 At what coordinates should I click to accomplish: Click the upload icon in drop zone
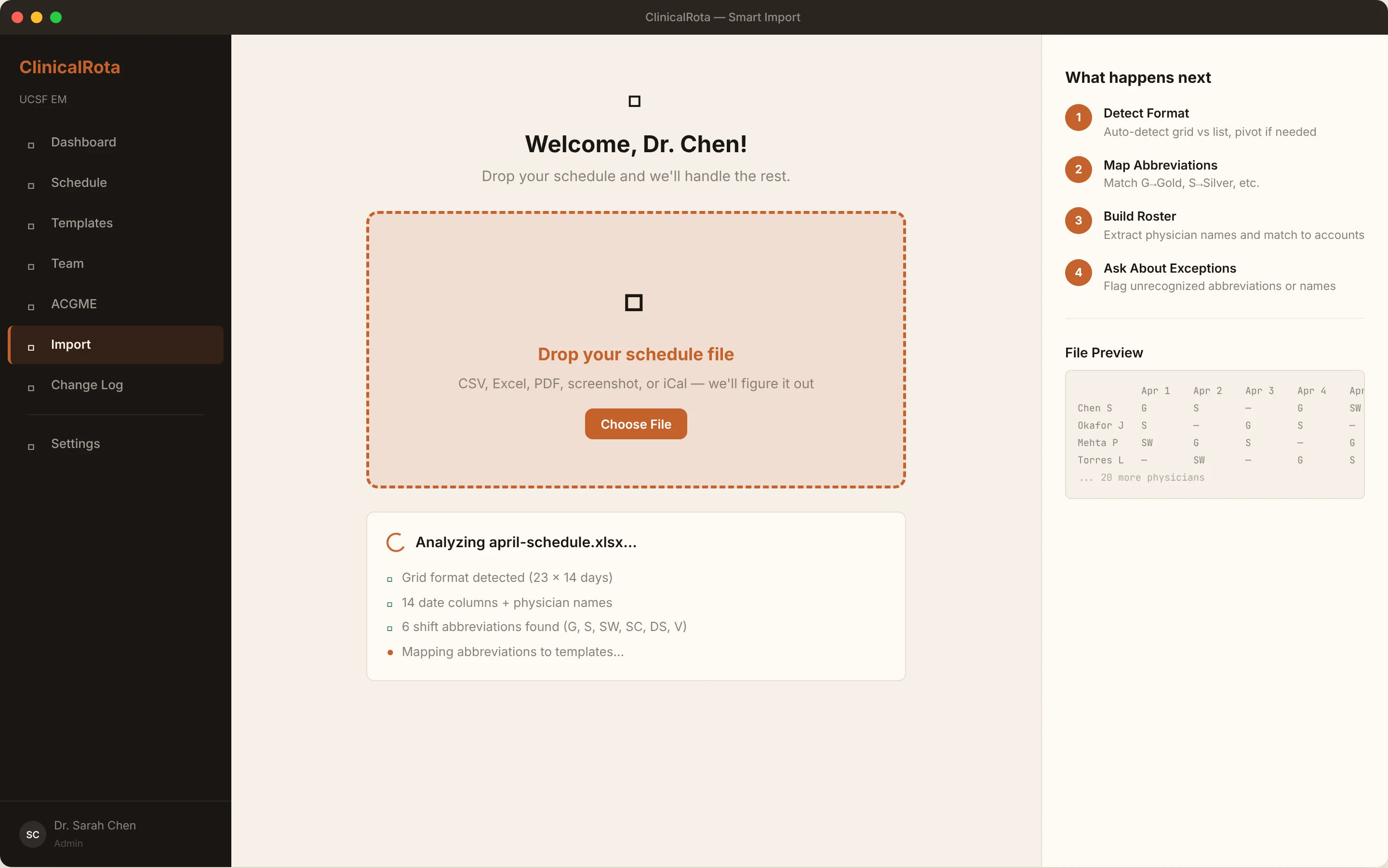[633, 302]
